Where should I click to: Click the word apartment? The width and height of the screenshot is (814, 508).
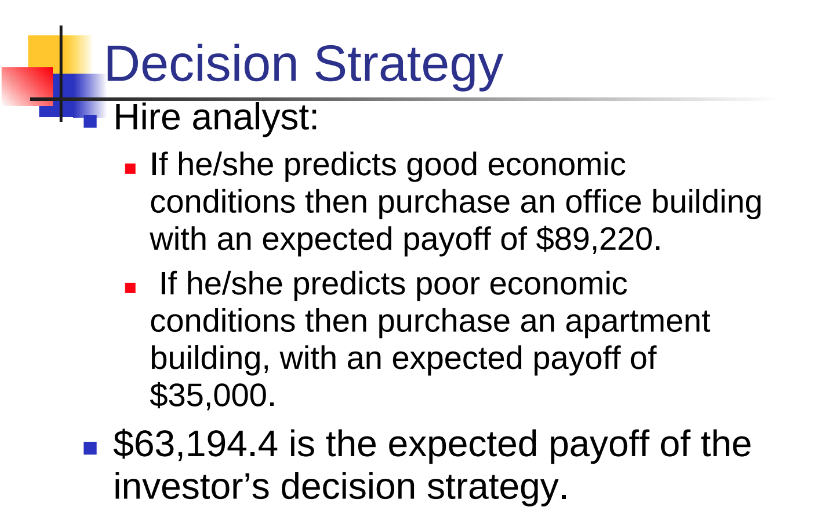[637, 322]
